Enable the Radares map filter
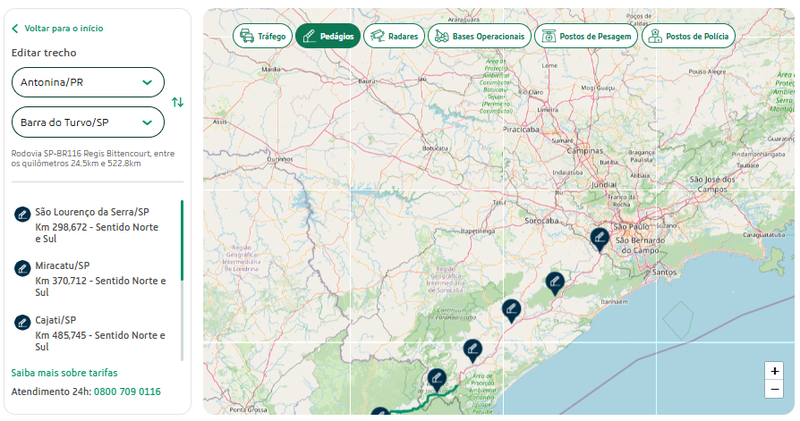Viewport: 800px width, 421px height. coord(393,36)
